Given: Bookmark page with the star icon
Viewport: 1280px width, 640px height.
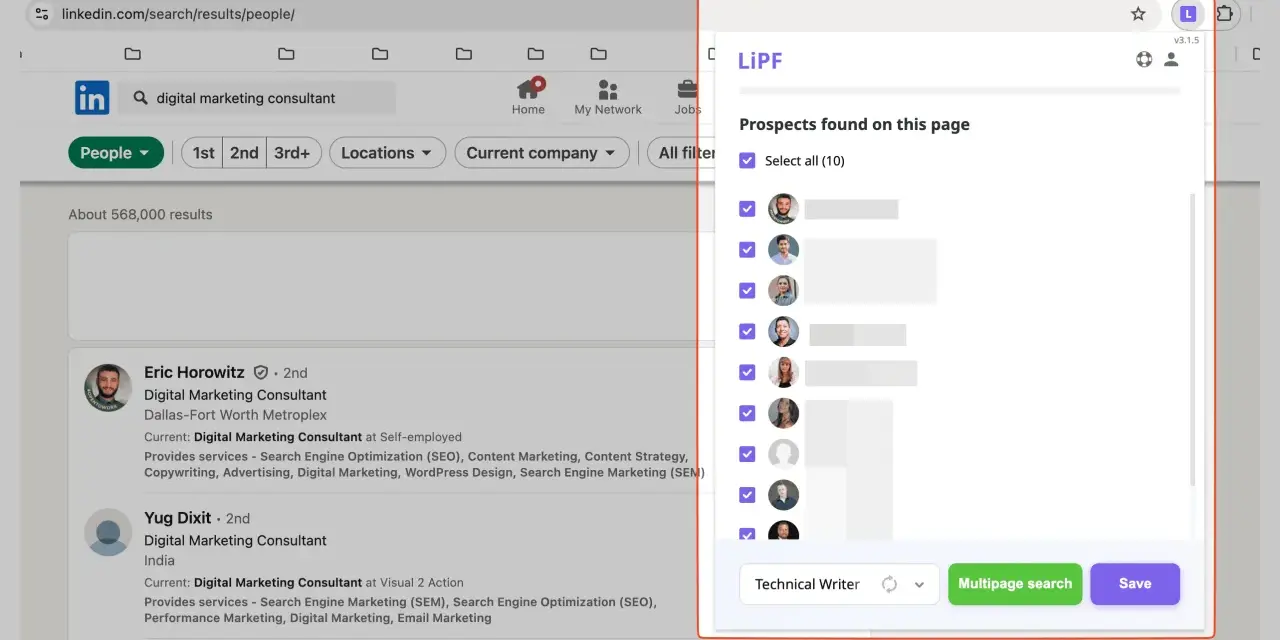Looking at the screenshot, I should (1138, 14).
